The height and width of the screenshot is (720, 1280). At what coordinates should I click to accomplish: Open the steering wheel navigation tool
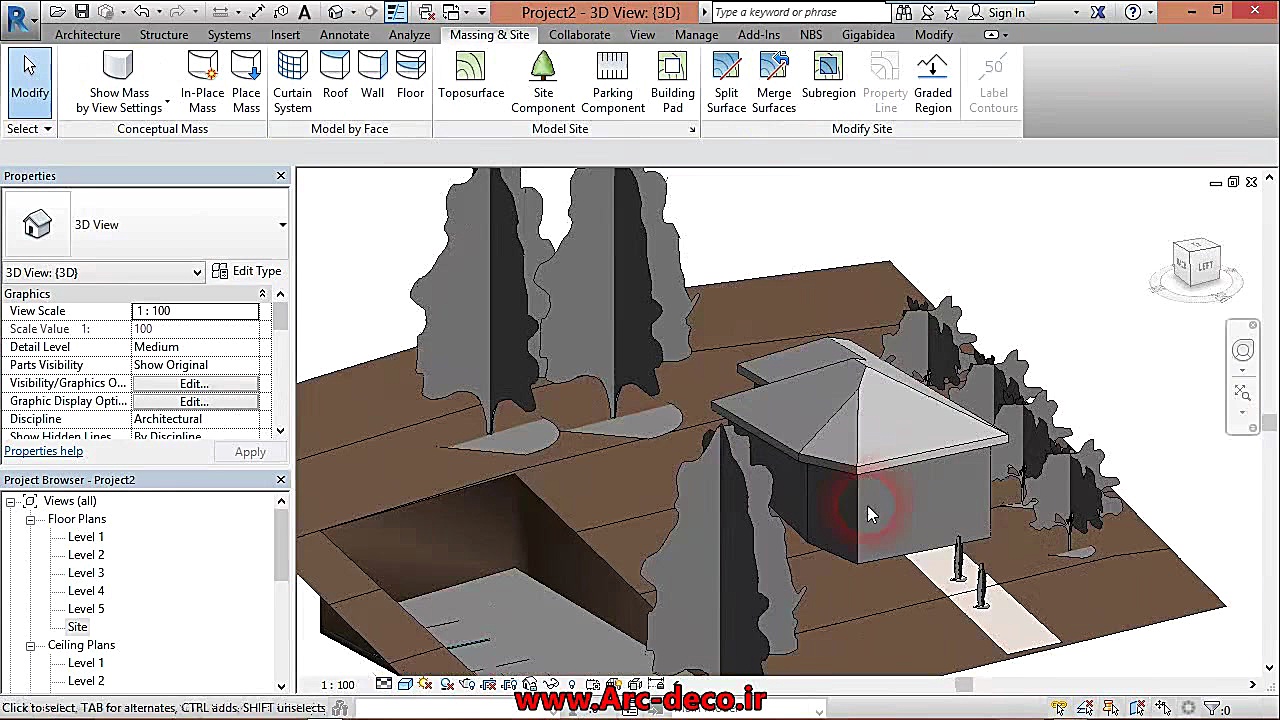tap(1242, 350)
